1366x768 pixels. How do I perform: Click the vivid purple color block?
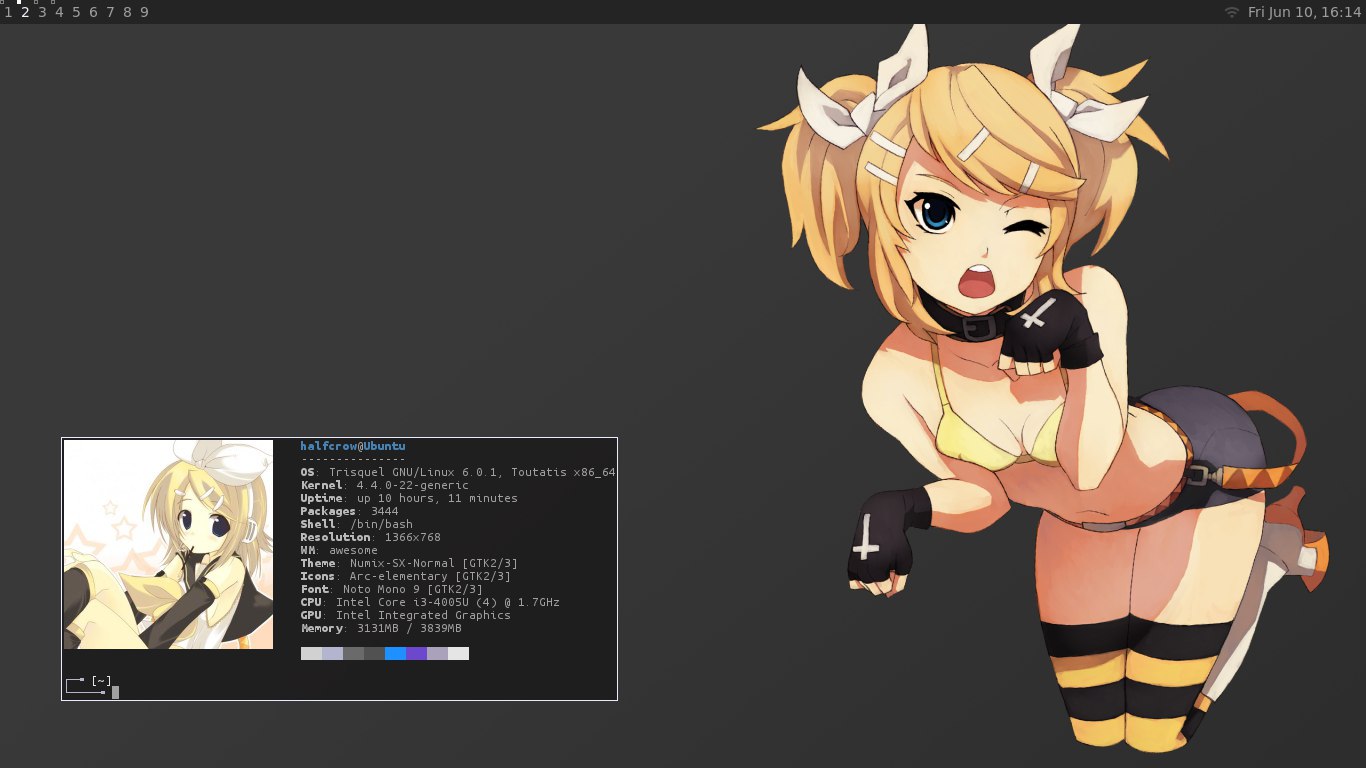[416, 653]
